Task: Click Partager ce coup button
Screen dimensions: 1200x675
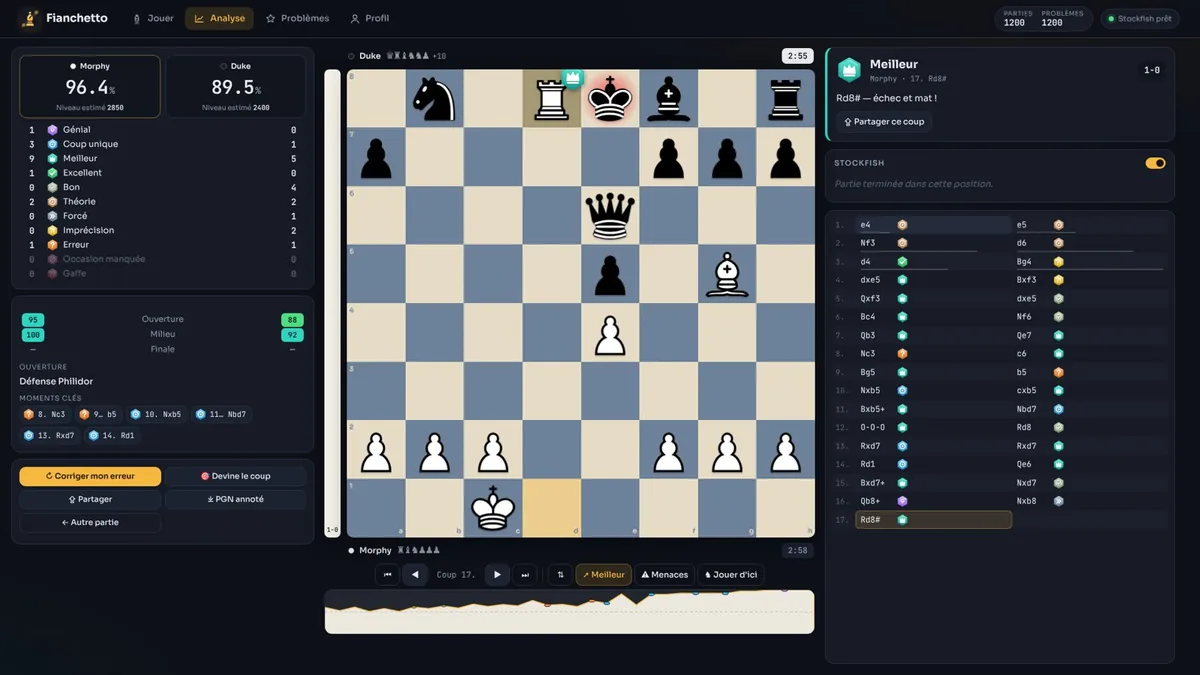Action: [x=884, y=122]
